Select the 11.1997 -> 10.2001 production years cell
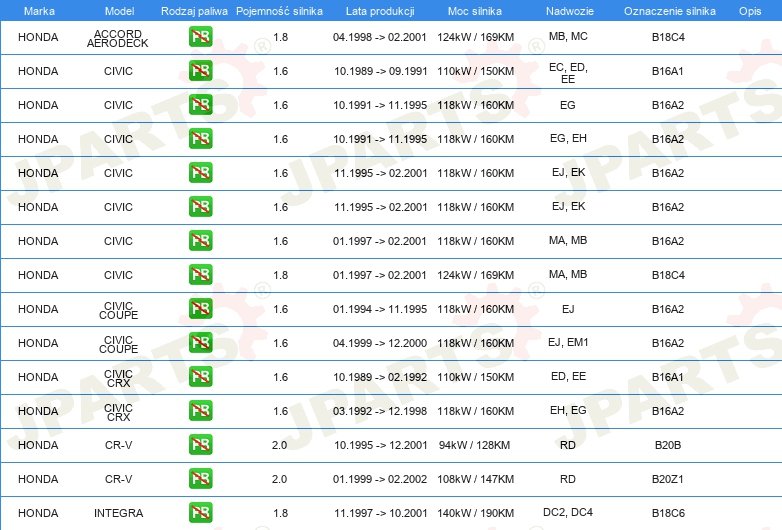Viewport: 782px width, 530px height. click(381, 513)
